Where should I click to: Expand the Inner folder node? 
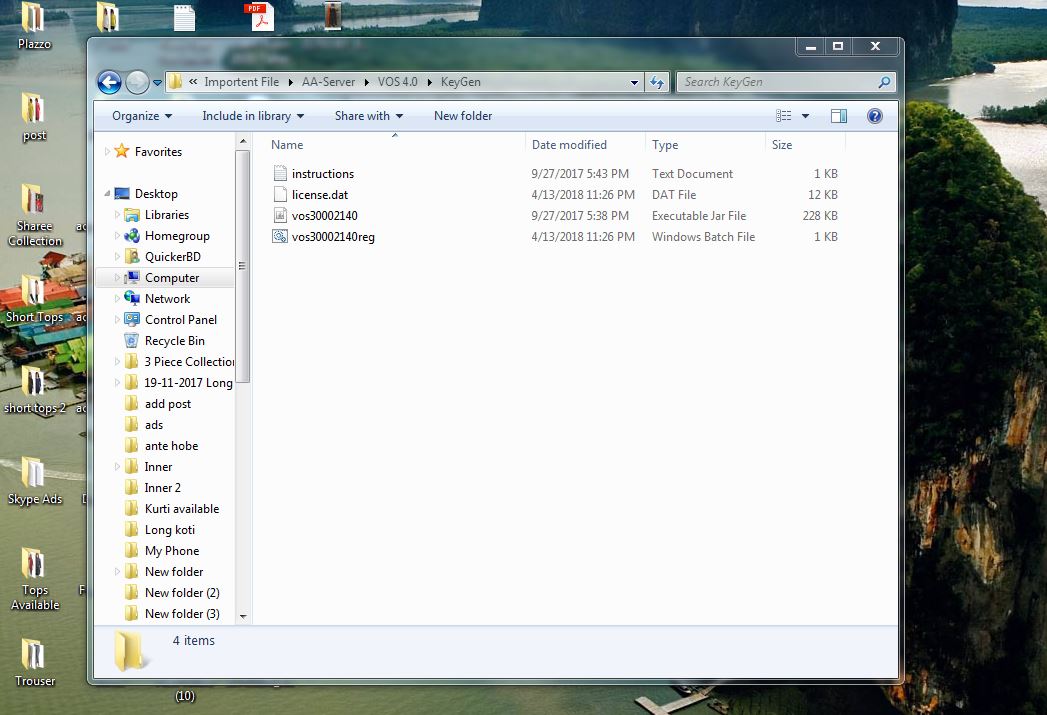point(117,466)
